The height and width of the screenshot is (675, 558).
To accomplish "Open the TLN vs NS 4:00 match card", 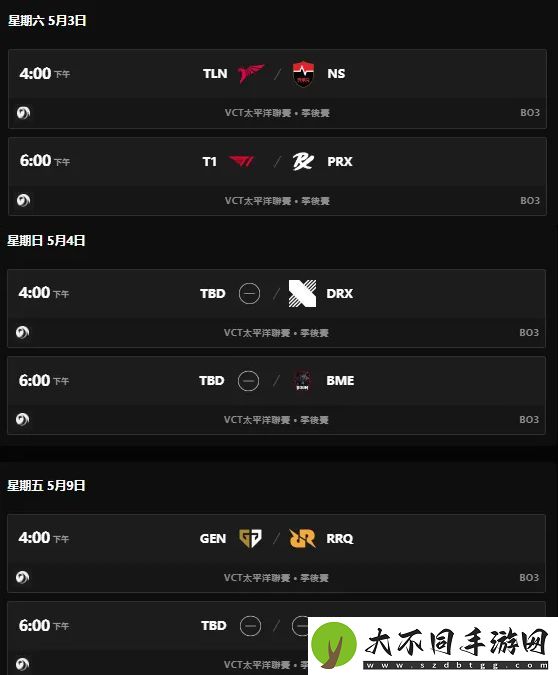I will (x=277, y=89).
